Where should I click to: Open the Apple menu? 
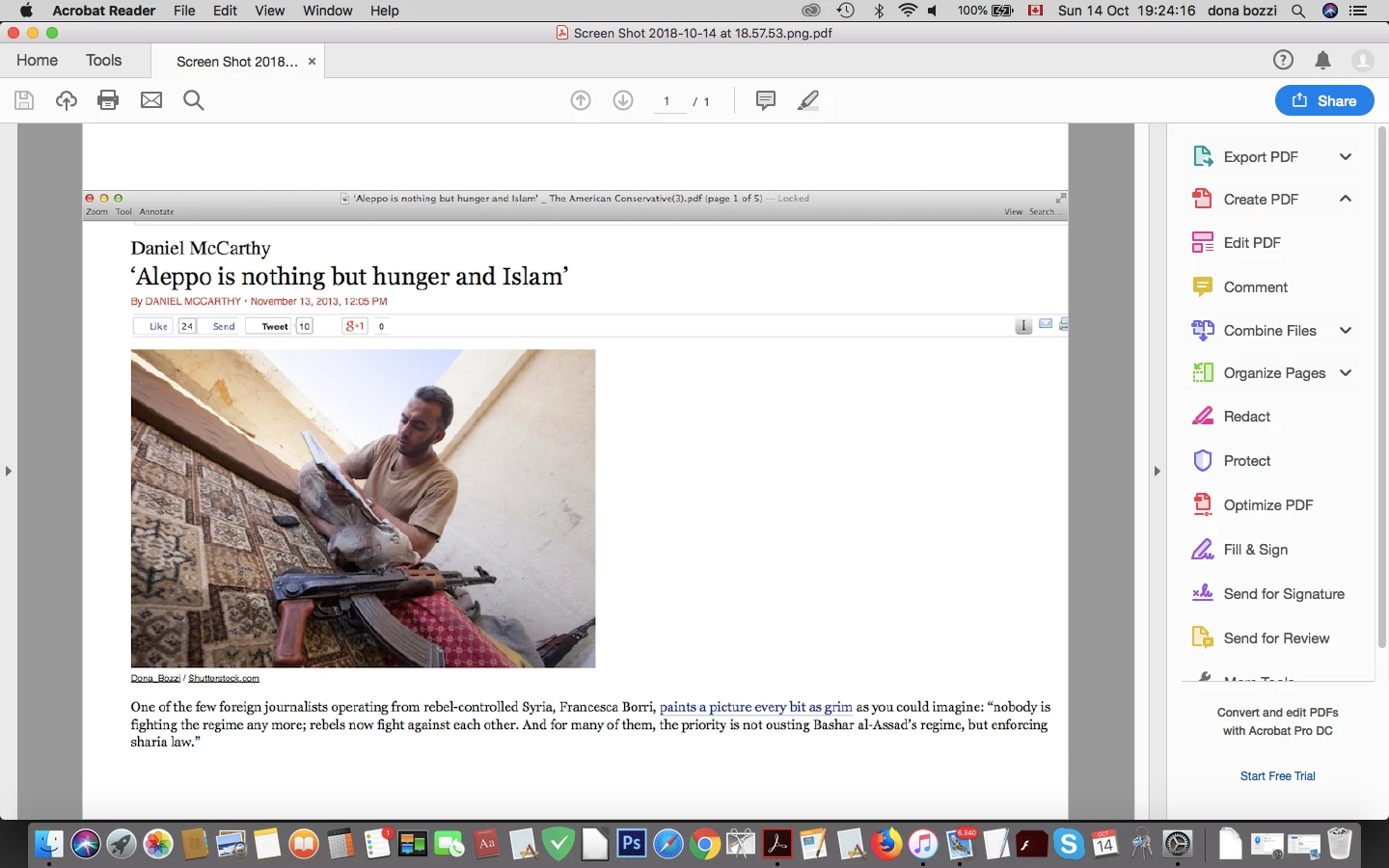tap(26, 11)
